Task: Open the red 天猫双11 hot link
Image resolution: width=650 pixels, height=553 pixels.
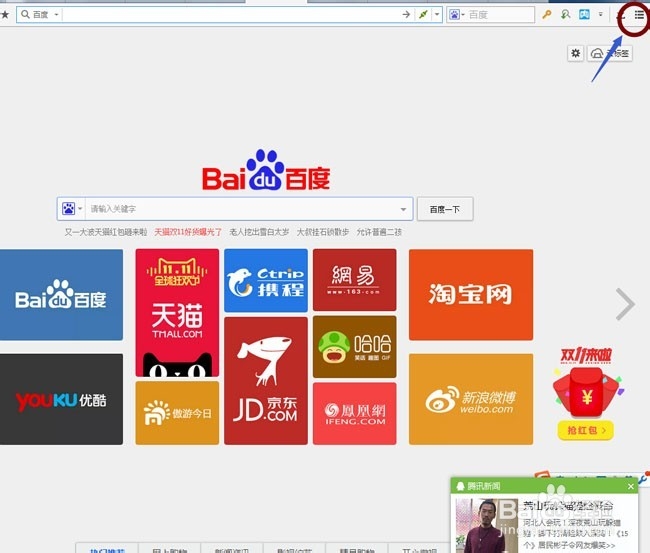Action: click(188, 232)
